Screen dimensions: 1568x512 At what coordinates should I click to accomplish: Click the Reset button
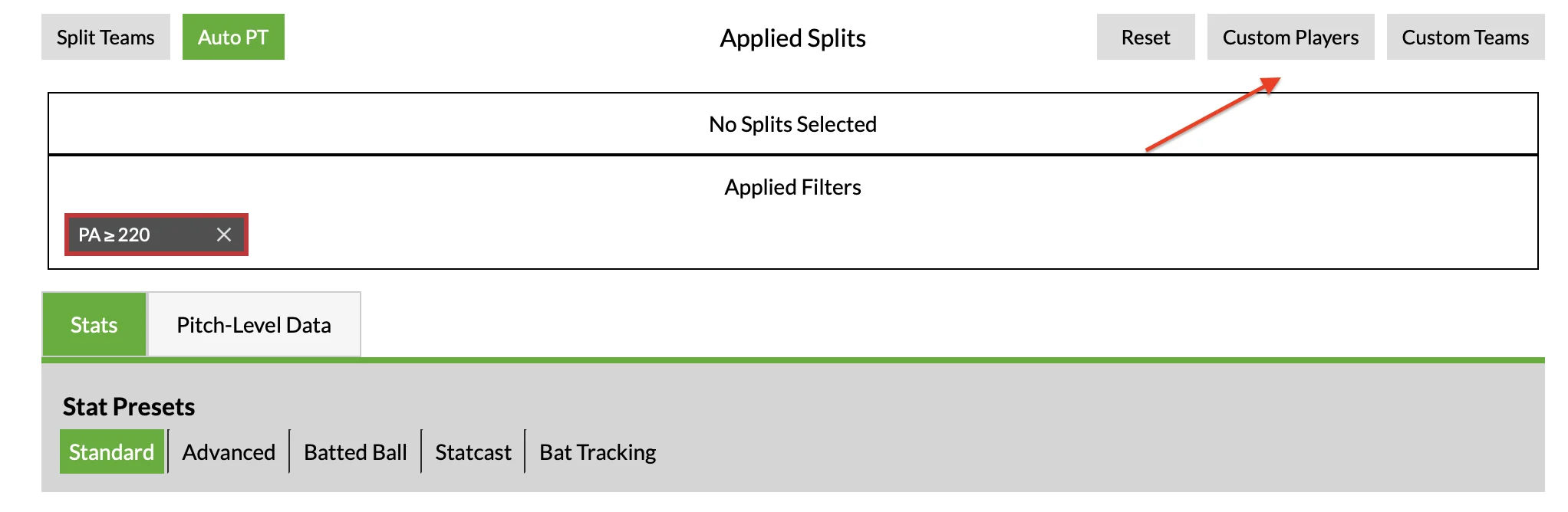point(1145,37)
